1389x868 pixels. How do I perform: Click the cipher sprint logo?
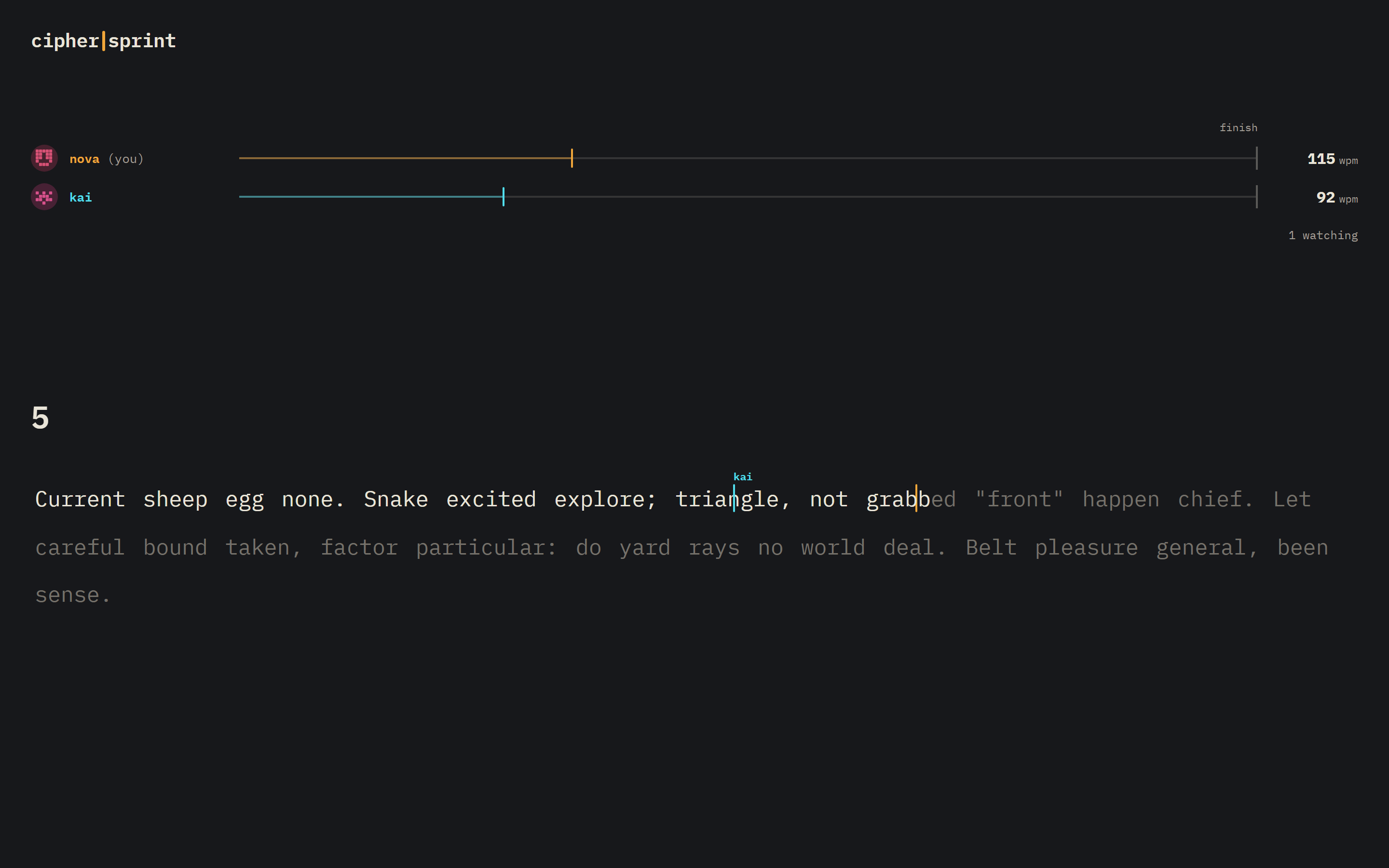pyautogui.click(x=103, y=41)
